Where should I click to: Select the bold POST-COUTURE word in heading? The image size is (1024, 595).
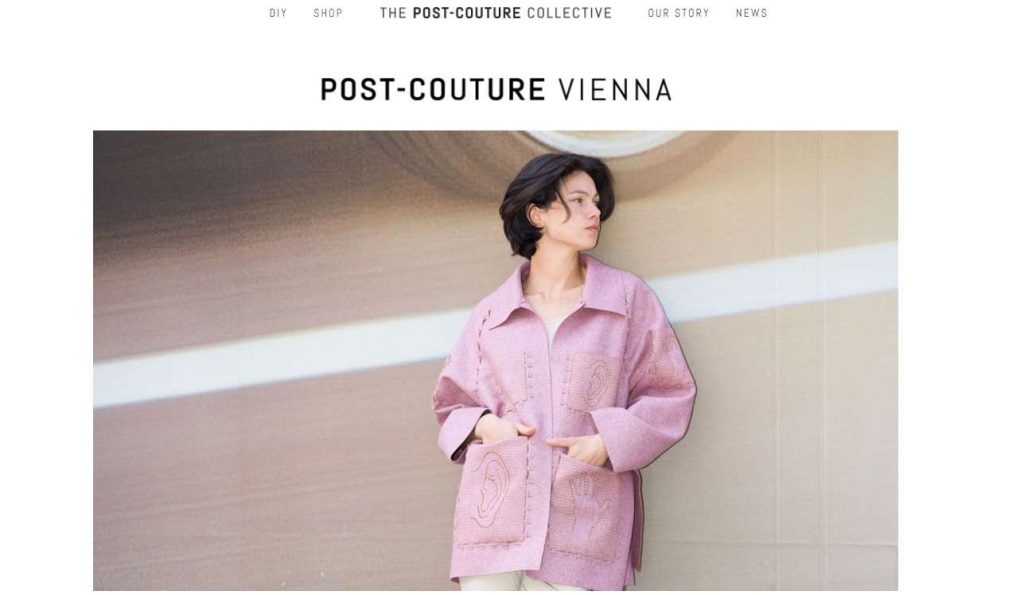(433, 89)
